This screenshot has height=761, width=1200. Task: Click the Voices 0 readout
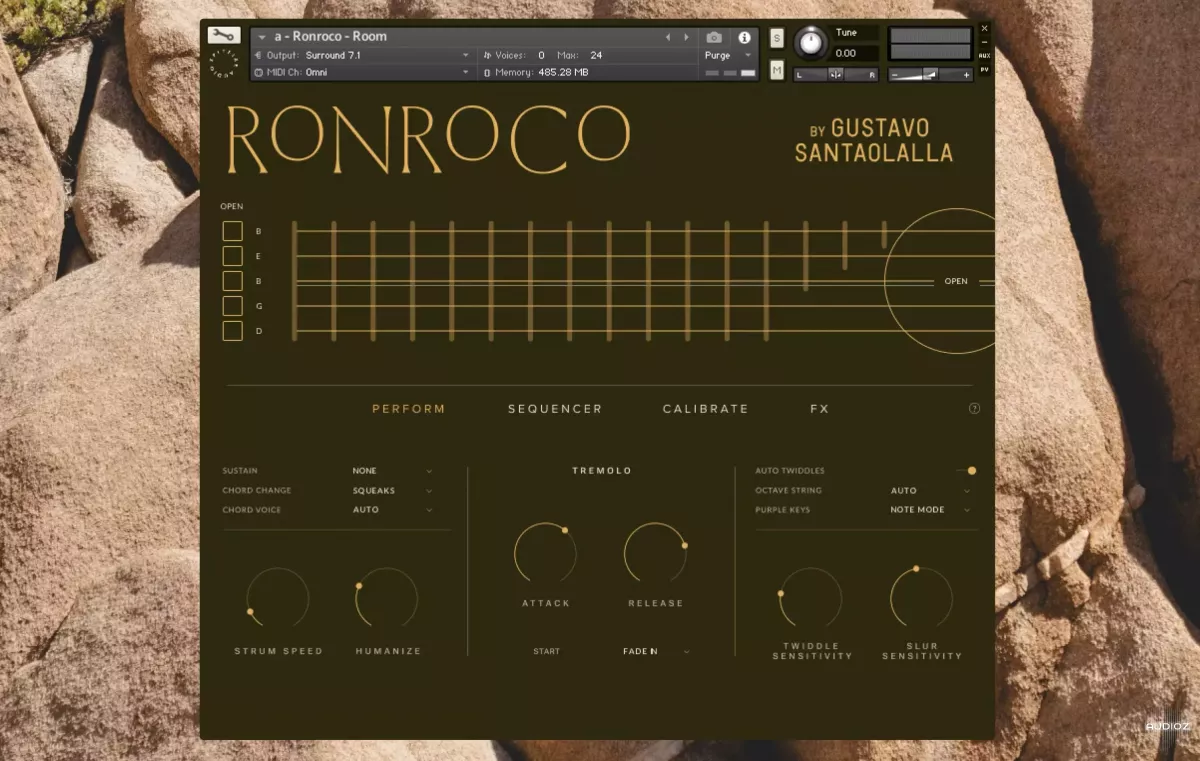coord(515,55)
